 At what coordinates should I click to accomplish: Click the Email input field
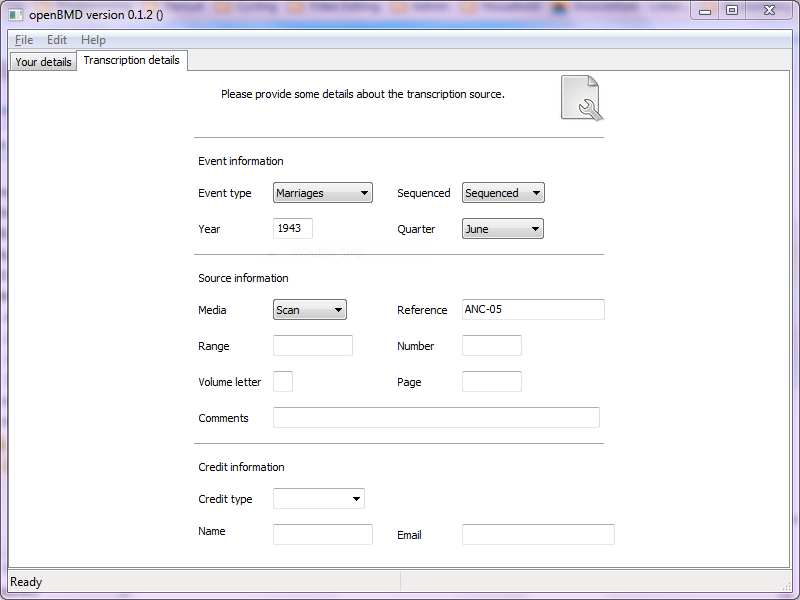(x=538, y=534)
